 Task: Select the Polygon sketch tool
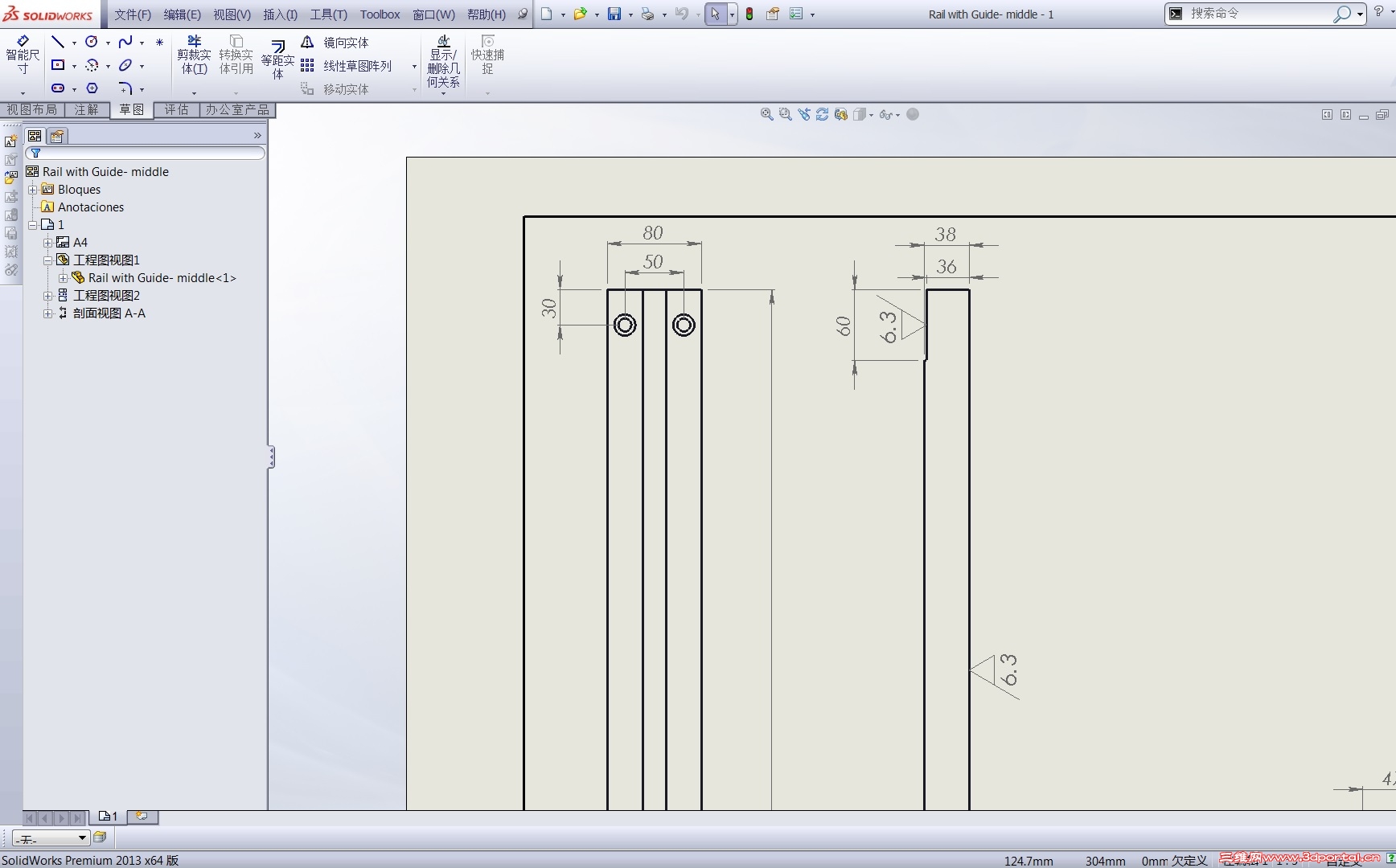pos(92,88)
